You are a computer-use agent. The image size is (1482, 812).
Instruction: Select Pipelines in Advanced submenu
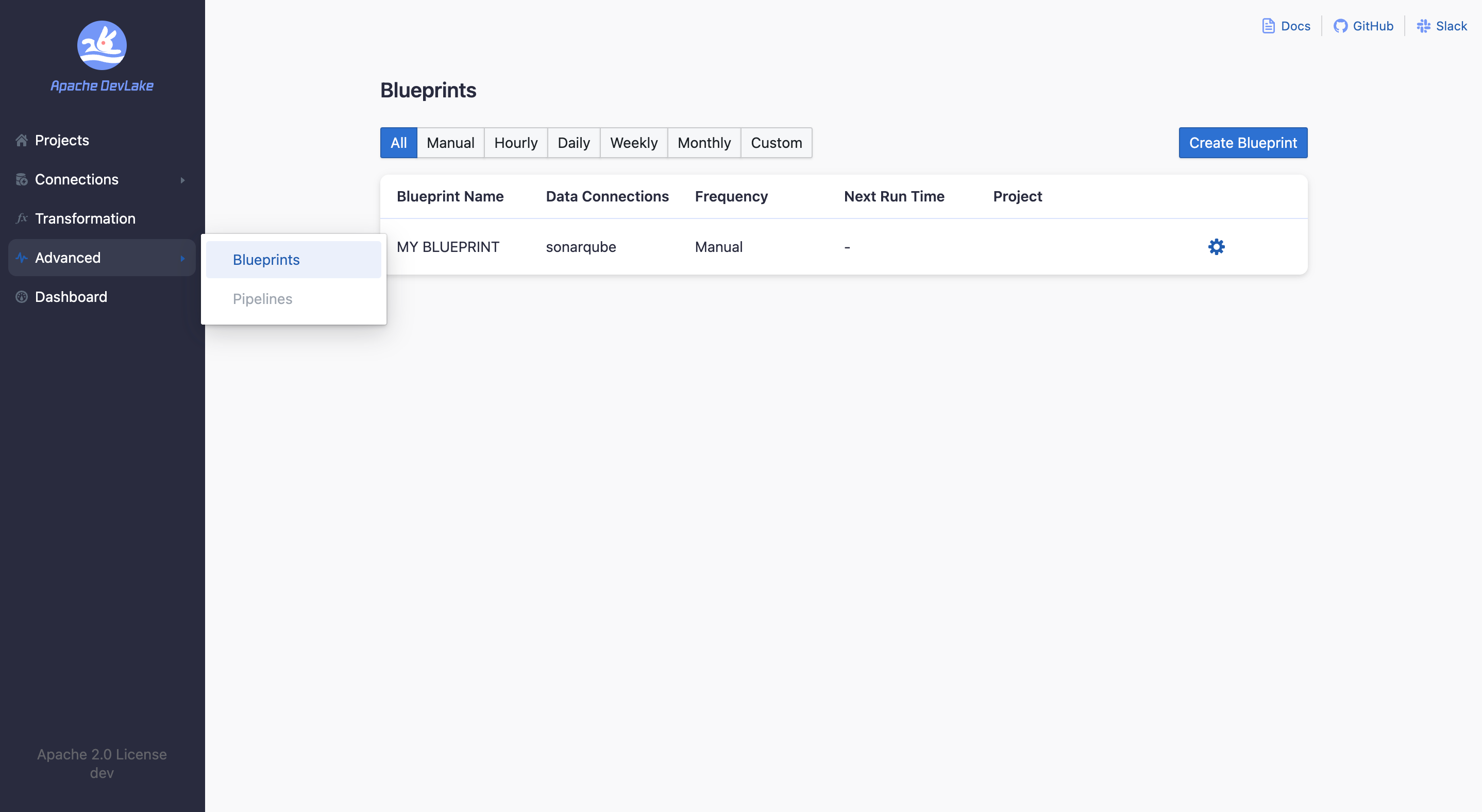point(262,299)
